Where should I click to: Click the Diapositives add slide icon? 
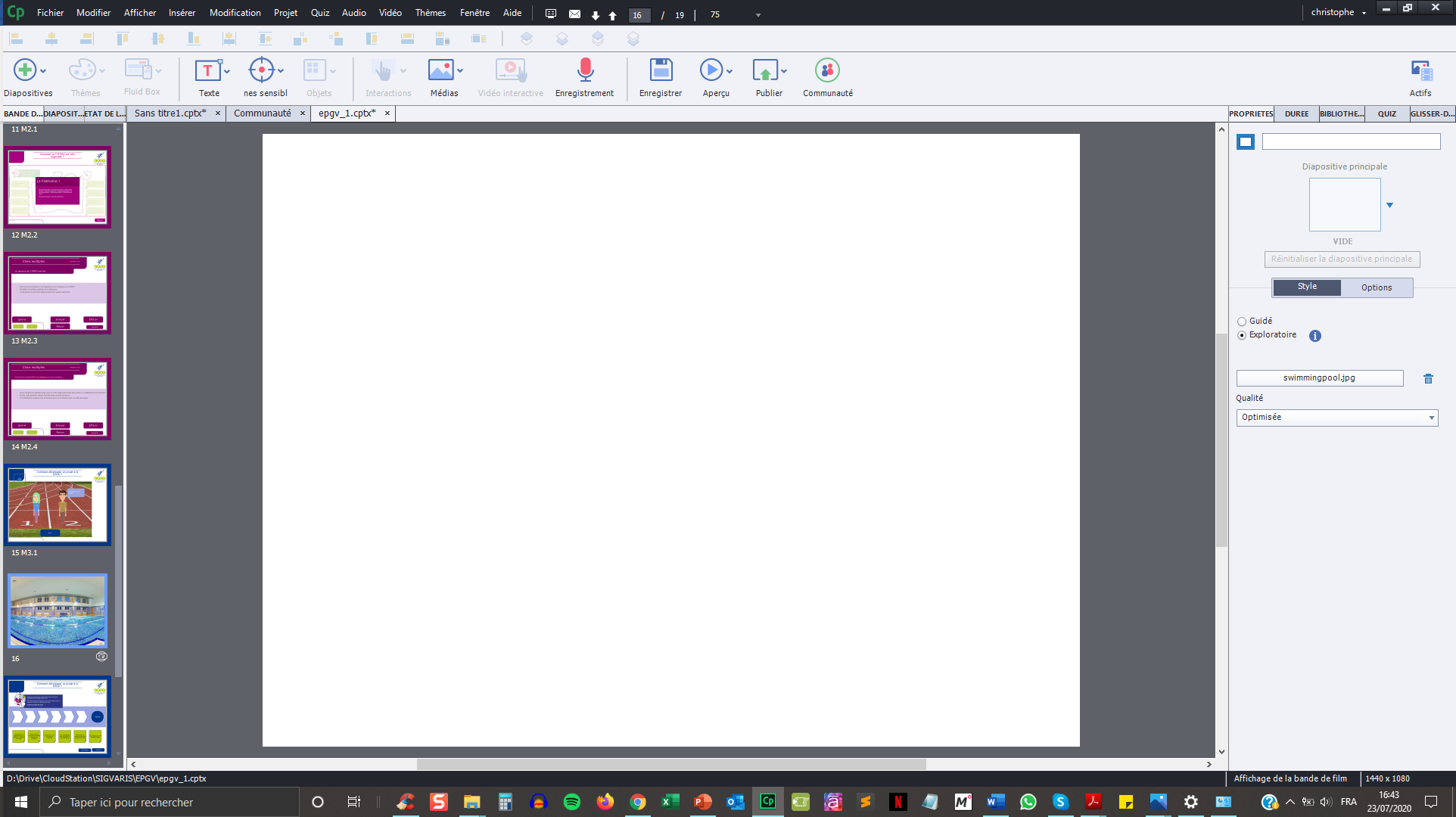pyautogui.click(x=25, y=70)
